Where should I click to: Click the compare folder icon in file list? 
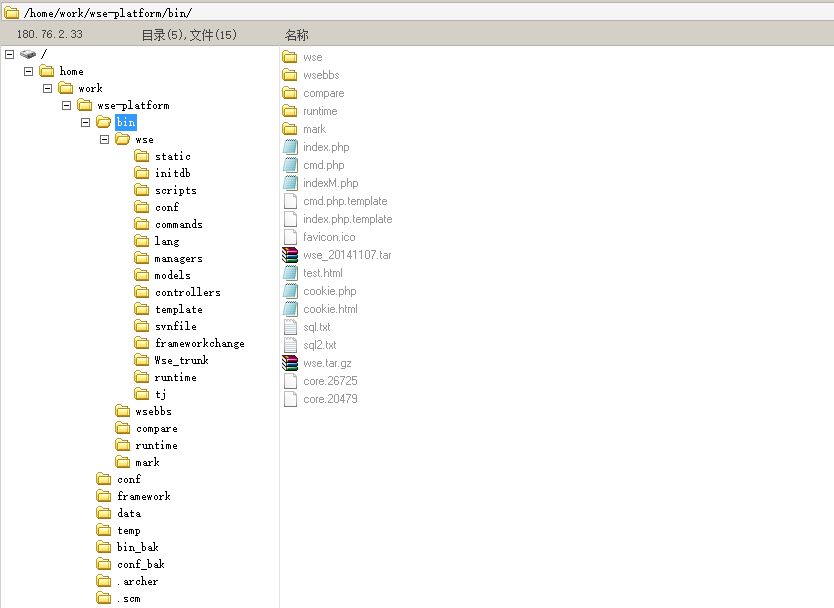pyautogui.click(x=290, y=93)
